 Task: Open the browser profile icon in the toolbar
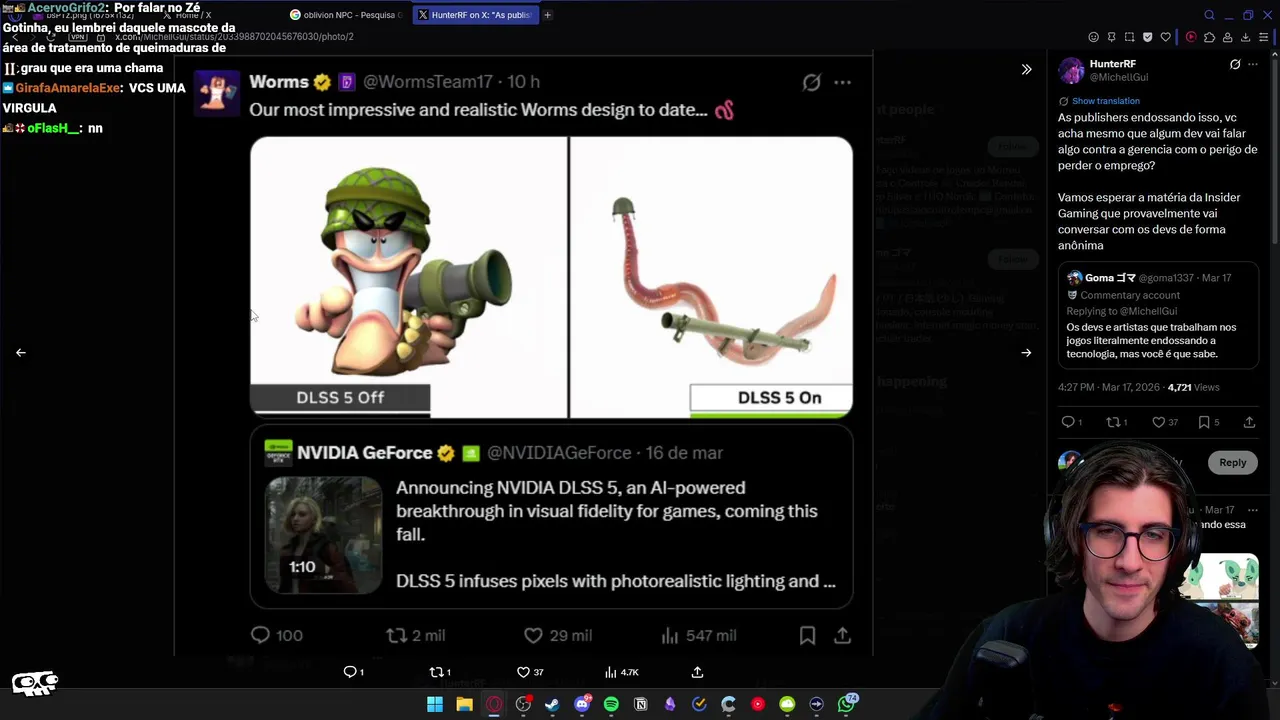1227,37
